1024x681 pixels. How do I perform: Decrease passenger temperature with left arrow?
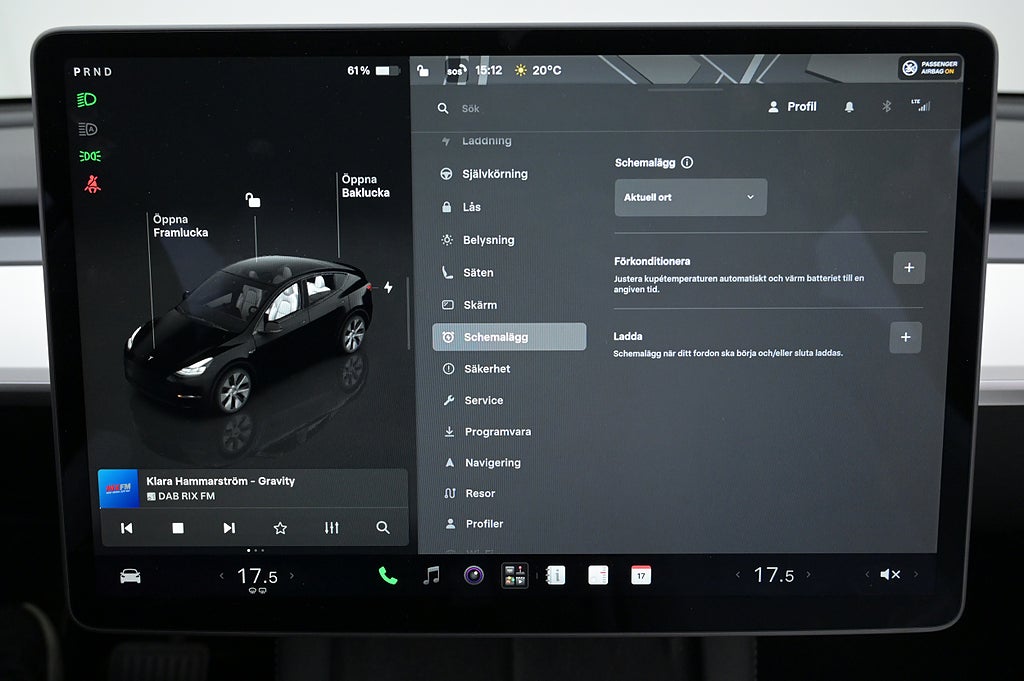pos(738,575)
